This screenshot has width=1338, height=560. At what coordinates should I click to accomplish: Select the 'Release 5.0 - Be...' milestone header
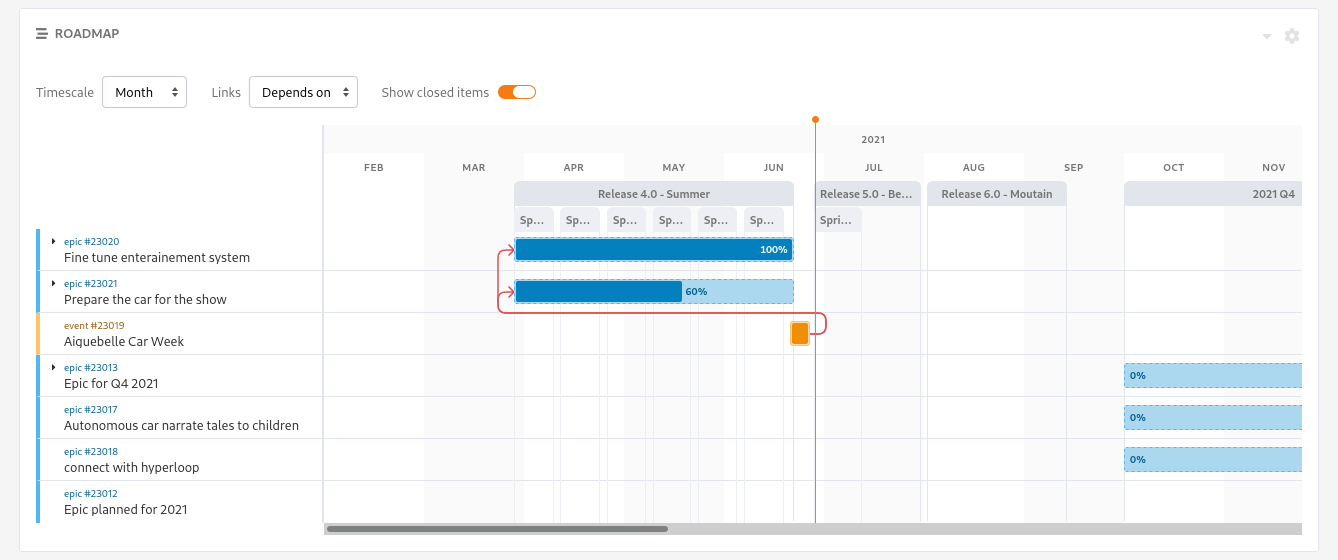tap(867, 194)
